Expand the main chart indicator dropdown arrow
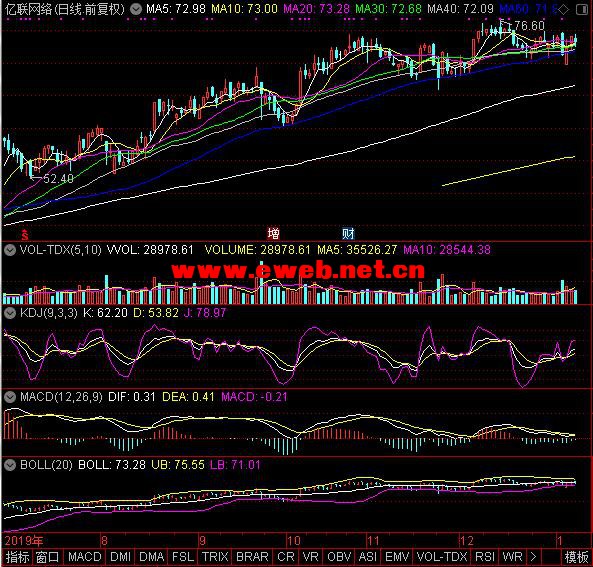Screen dimensions: 593x567 tap(136, 9)
